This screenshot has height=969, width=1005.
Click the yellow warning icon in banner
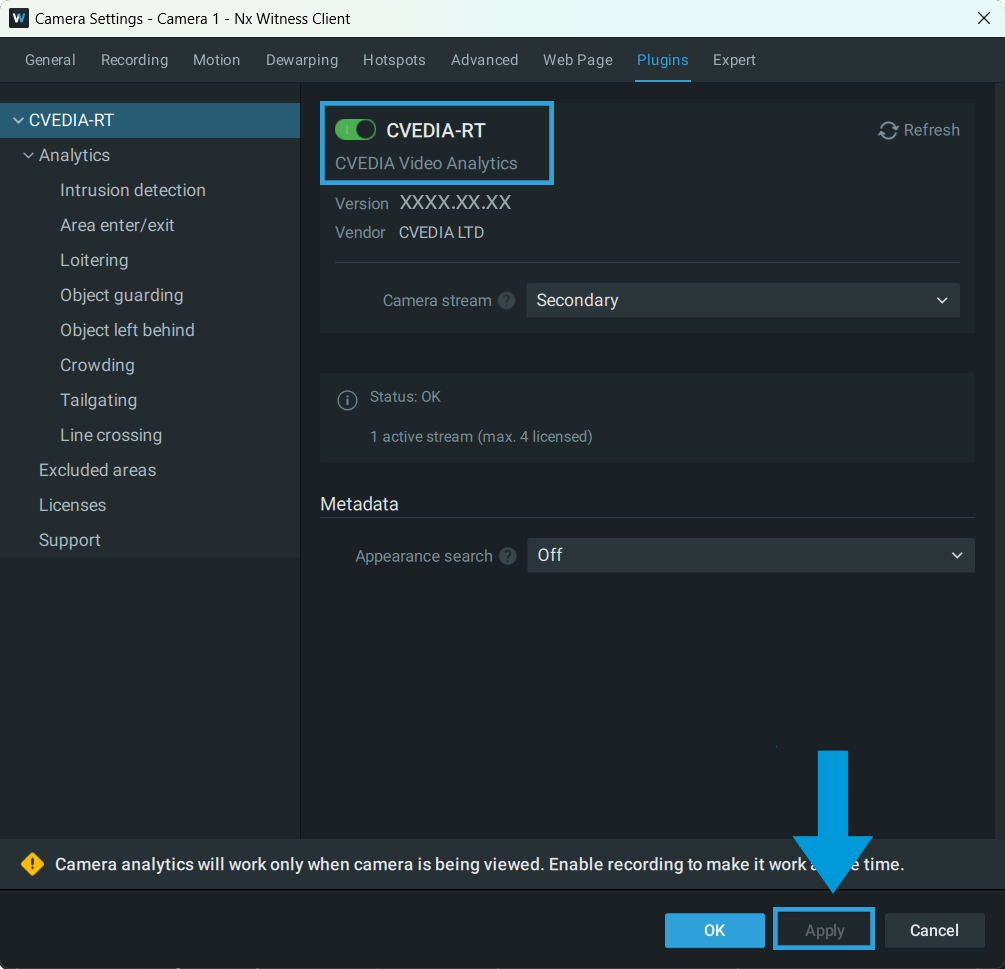point(33,864)
